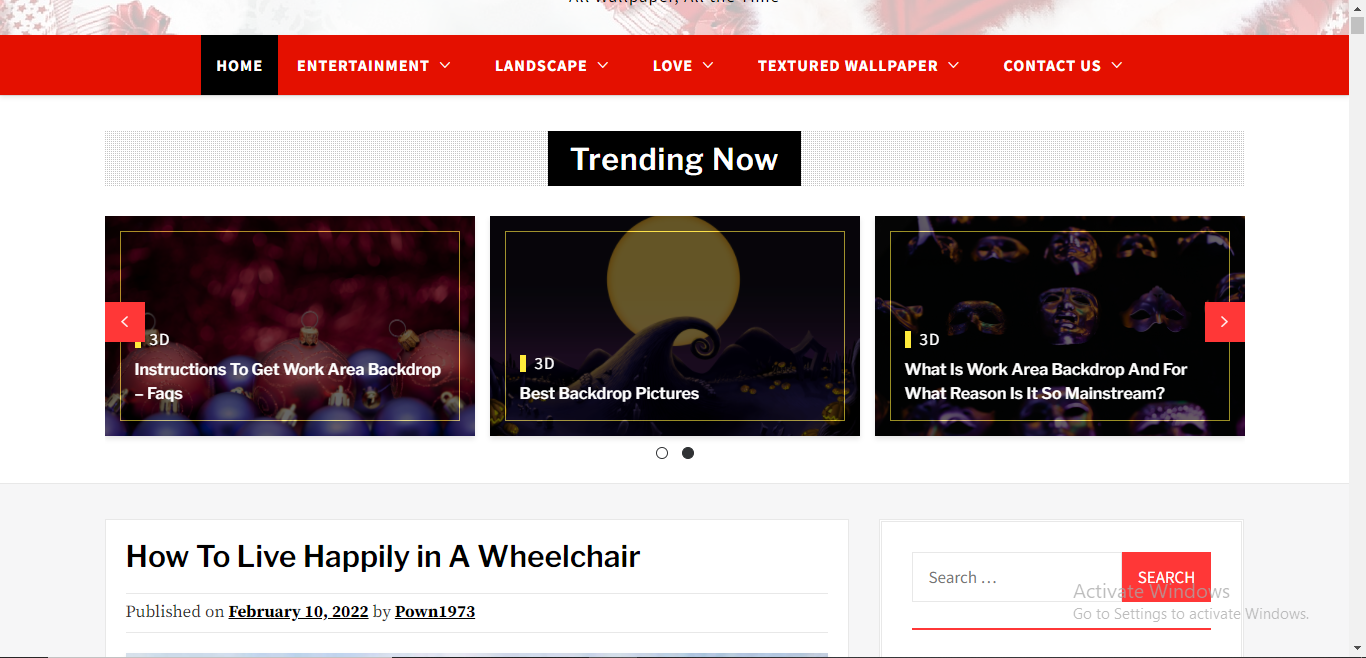
Task: Open the Entertainment menu item
Action: [x=363, y=66]
